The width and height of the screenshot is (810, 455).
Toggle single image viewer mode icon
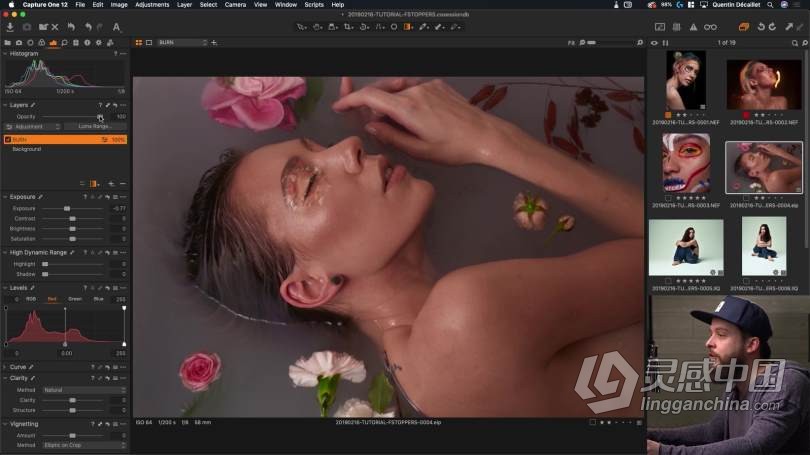[149, 43]
